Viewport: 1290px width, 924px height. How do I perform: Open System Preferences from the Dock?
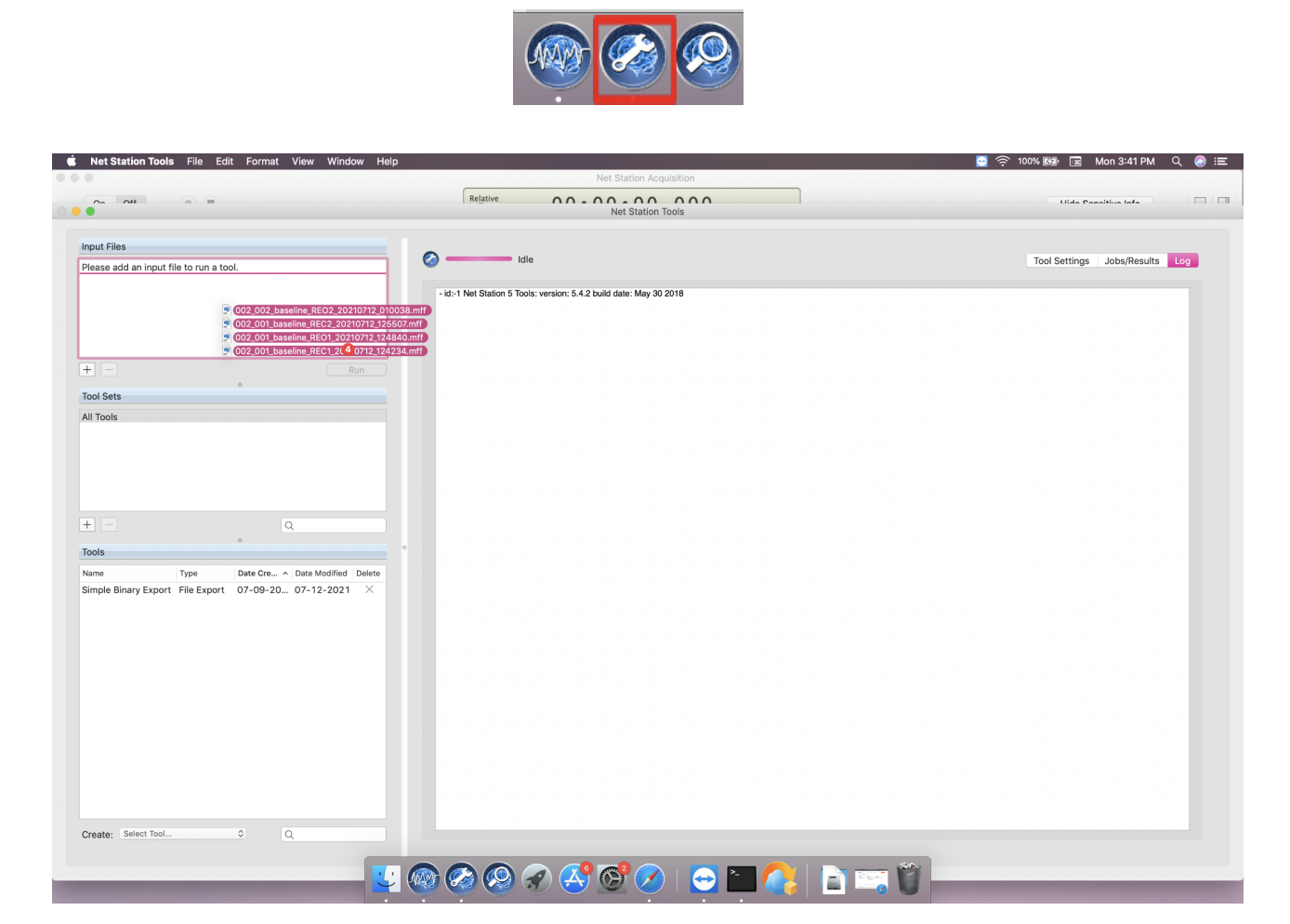(612, 878)
